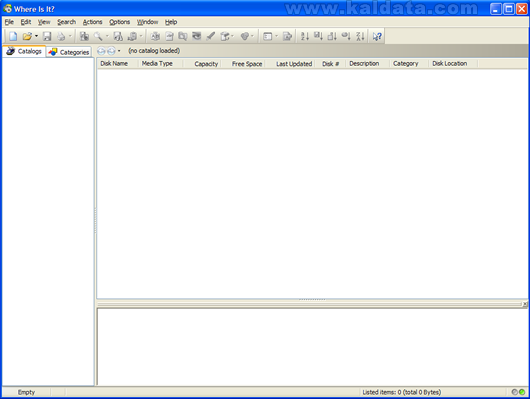Open the Help menu
Screen dimensions: 530x399
171,22
